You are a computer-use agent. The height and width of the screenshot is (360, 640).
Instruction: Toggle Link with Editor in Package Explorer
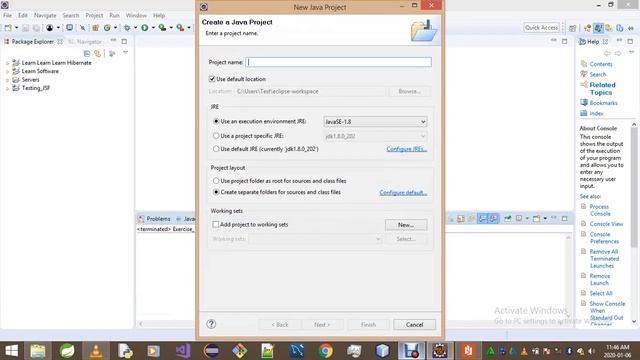(98, 53)
